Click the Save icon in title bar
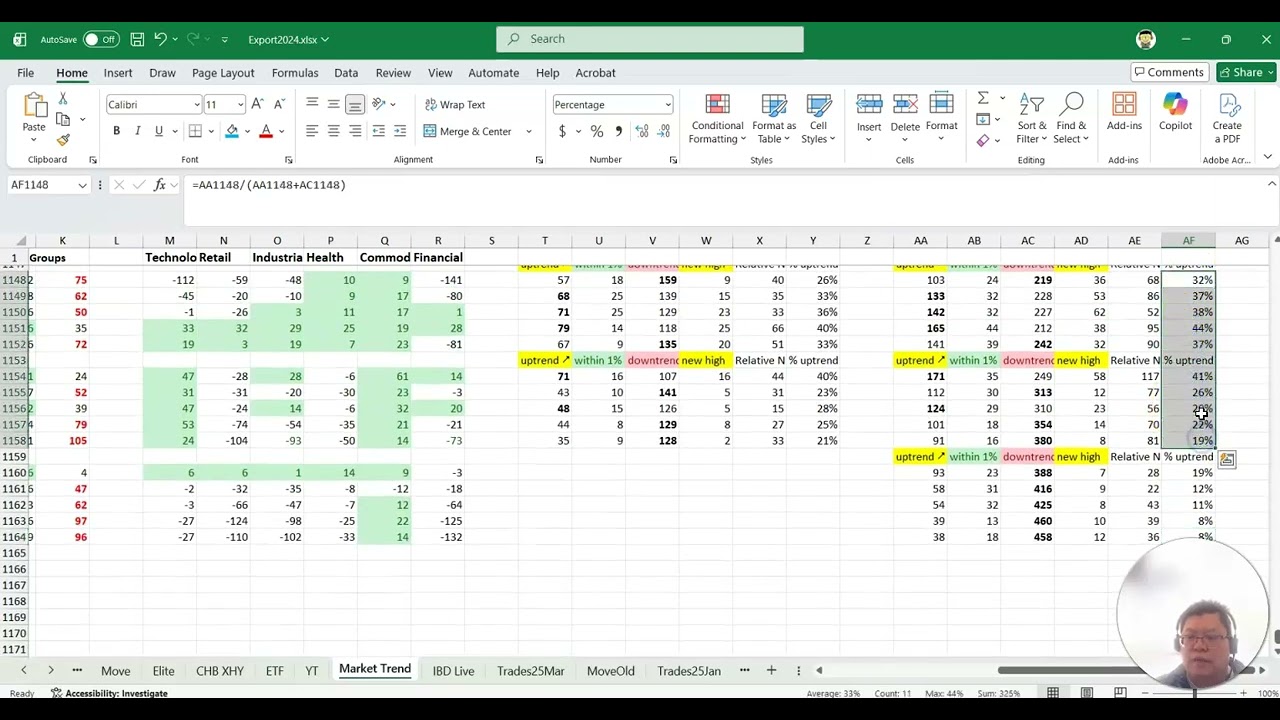 tap(137, 39)
